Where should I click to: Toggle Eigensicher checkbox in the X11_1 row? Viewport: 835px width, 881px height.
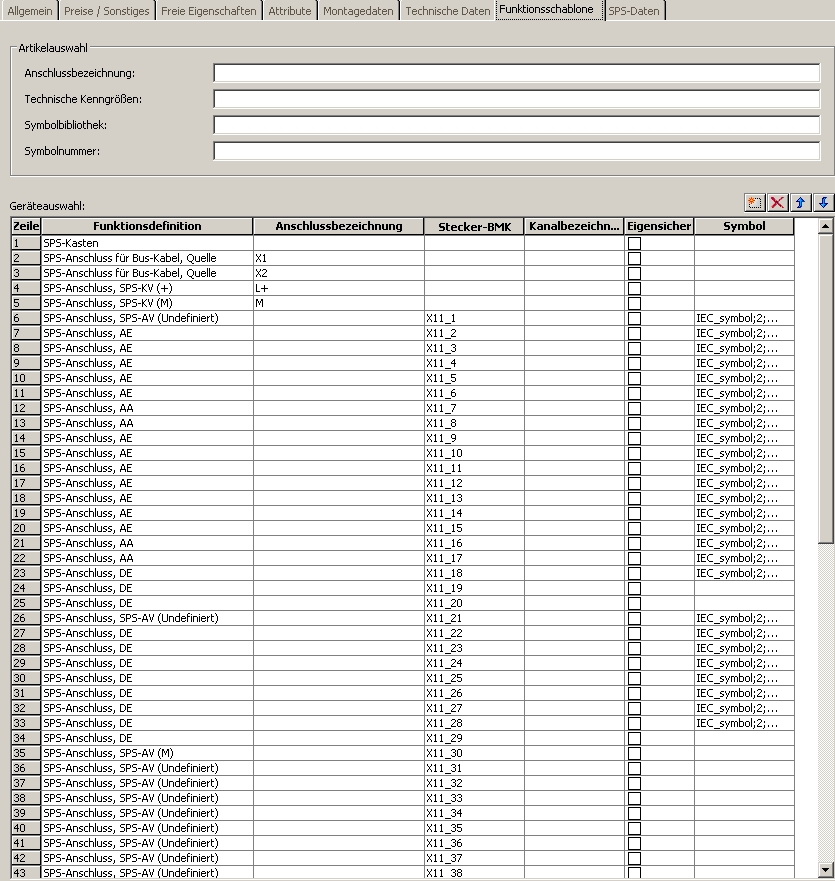click(634, 319)
